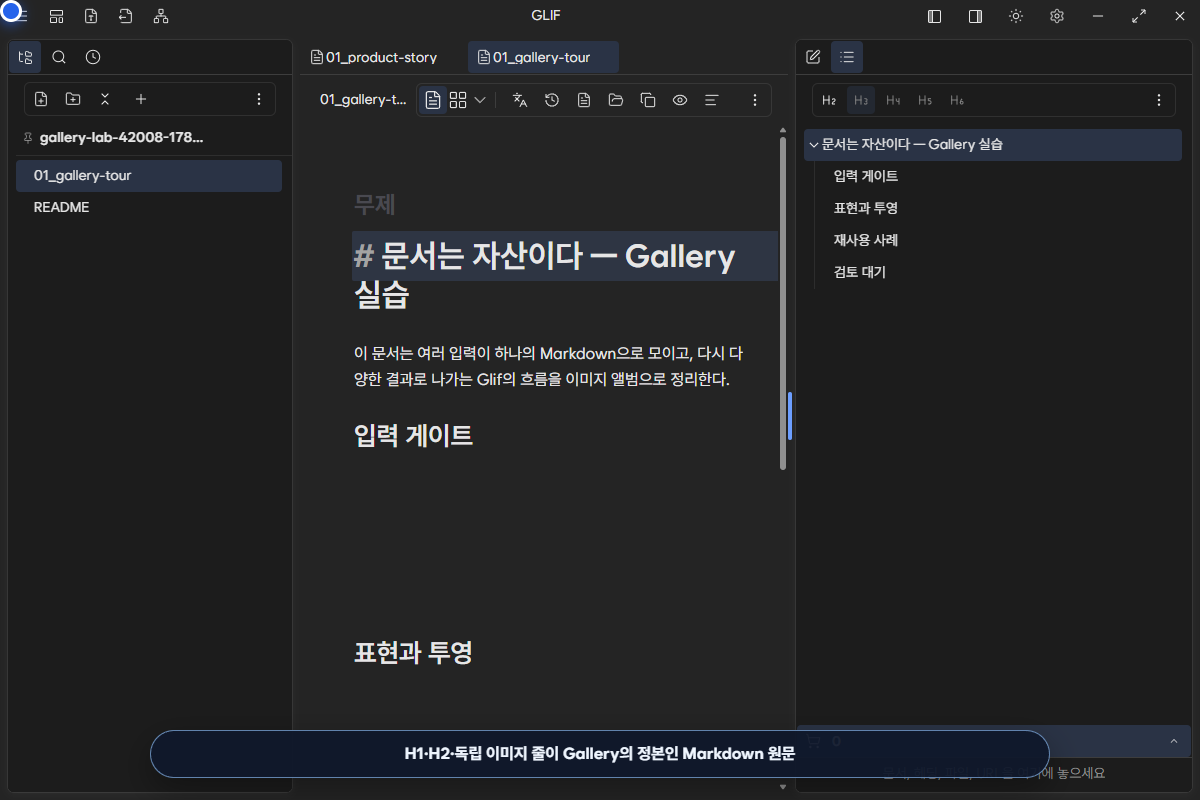The height and width of the screenshot is (800, 1200).
Task: Jump to '재사용 사례' in the outline
Action: click(866, 240)
